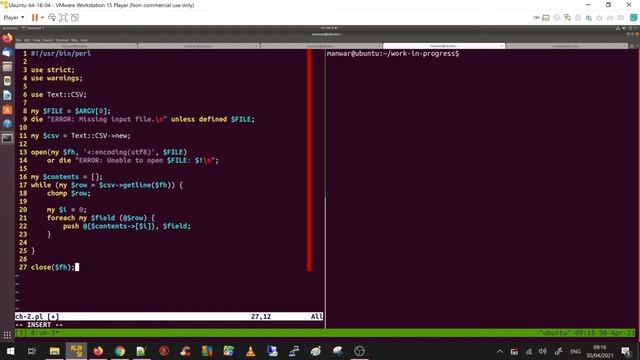This screenshot has height=360, width=640.
Task: Expand the power options arrow beside pause
Action: tap(42, 18)
